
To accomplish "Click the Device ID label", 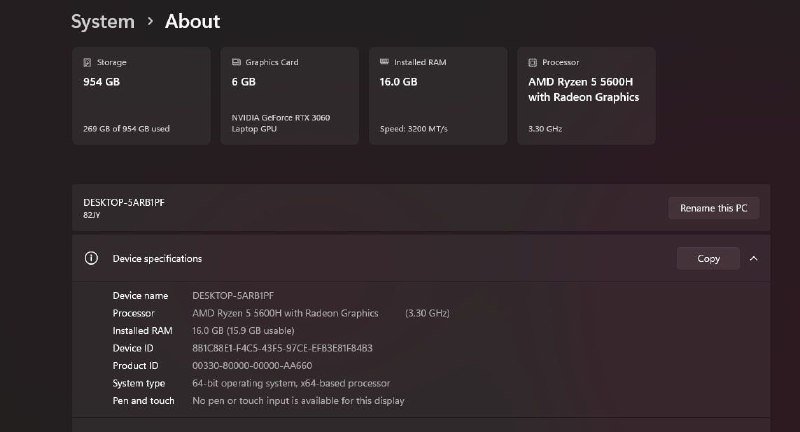I will [133, 348].
